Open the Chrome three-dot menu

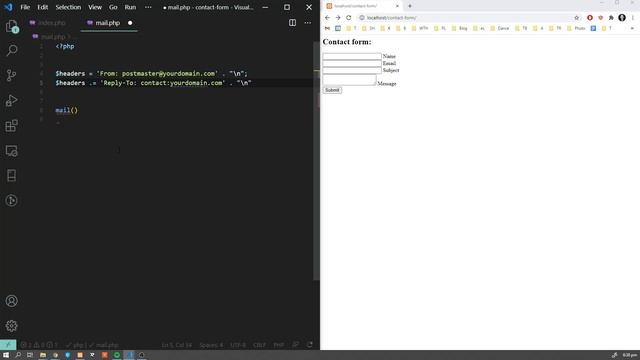[x=633, y=18]
